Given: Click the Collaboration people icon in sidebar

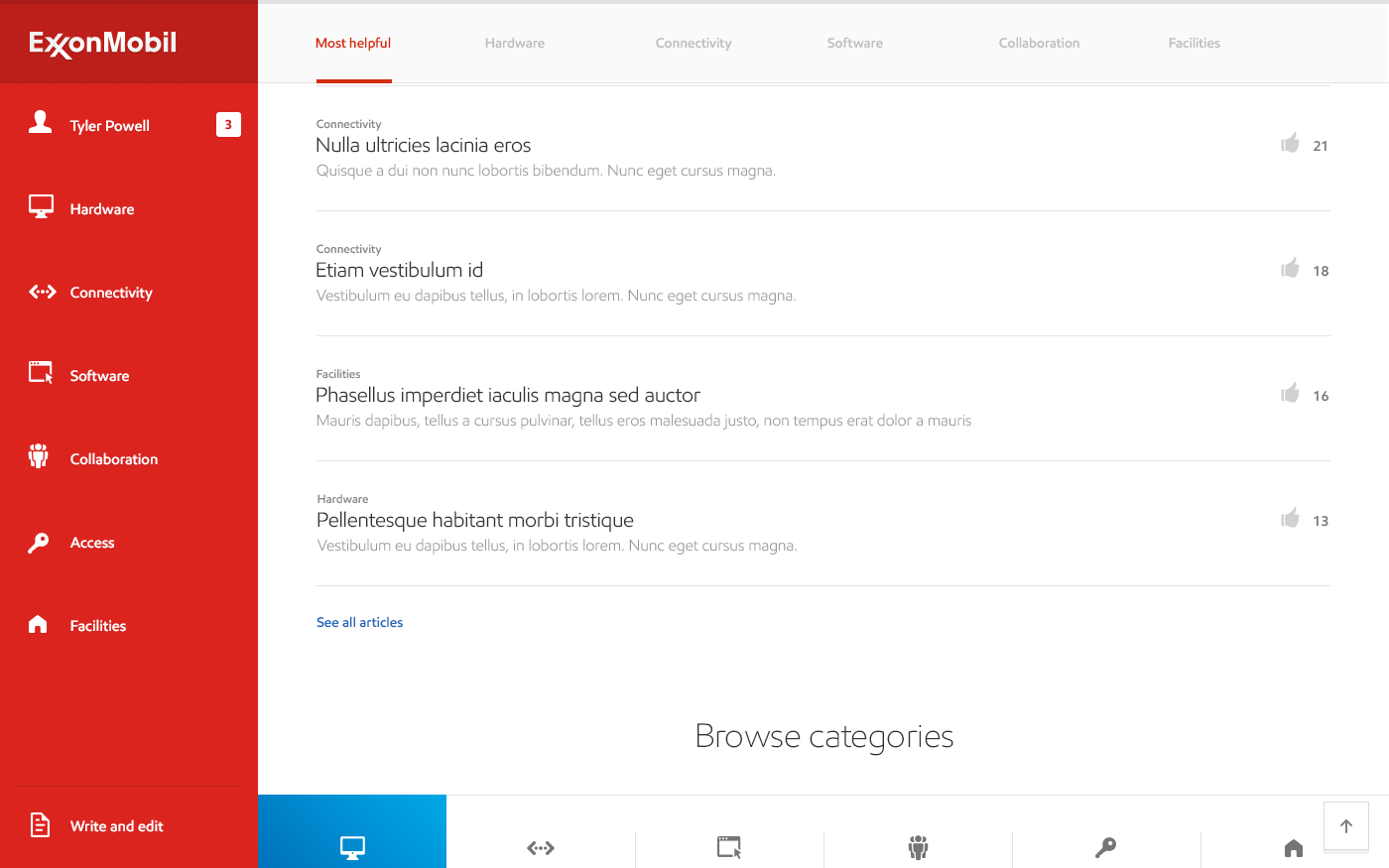Looking at the screenshot, I should click(39, 456).
